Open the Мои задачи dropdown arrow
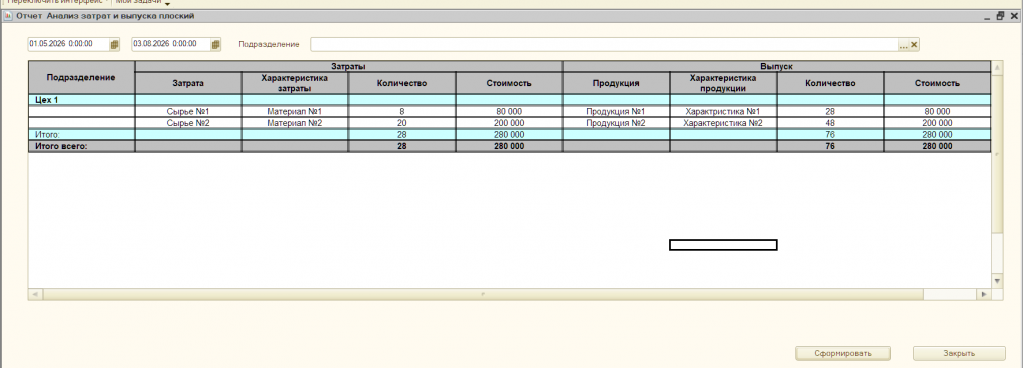Viewport: 1023px width, 368px height. click(167, 3)
